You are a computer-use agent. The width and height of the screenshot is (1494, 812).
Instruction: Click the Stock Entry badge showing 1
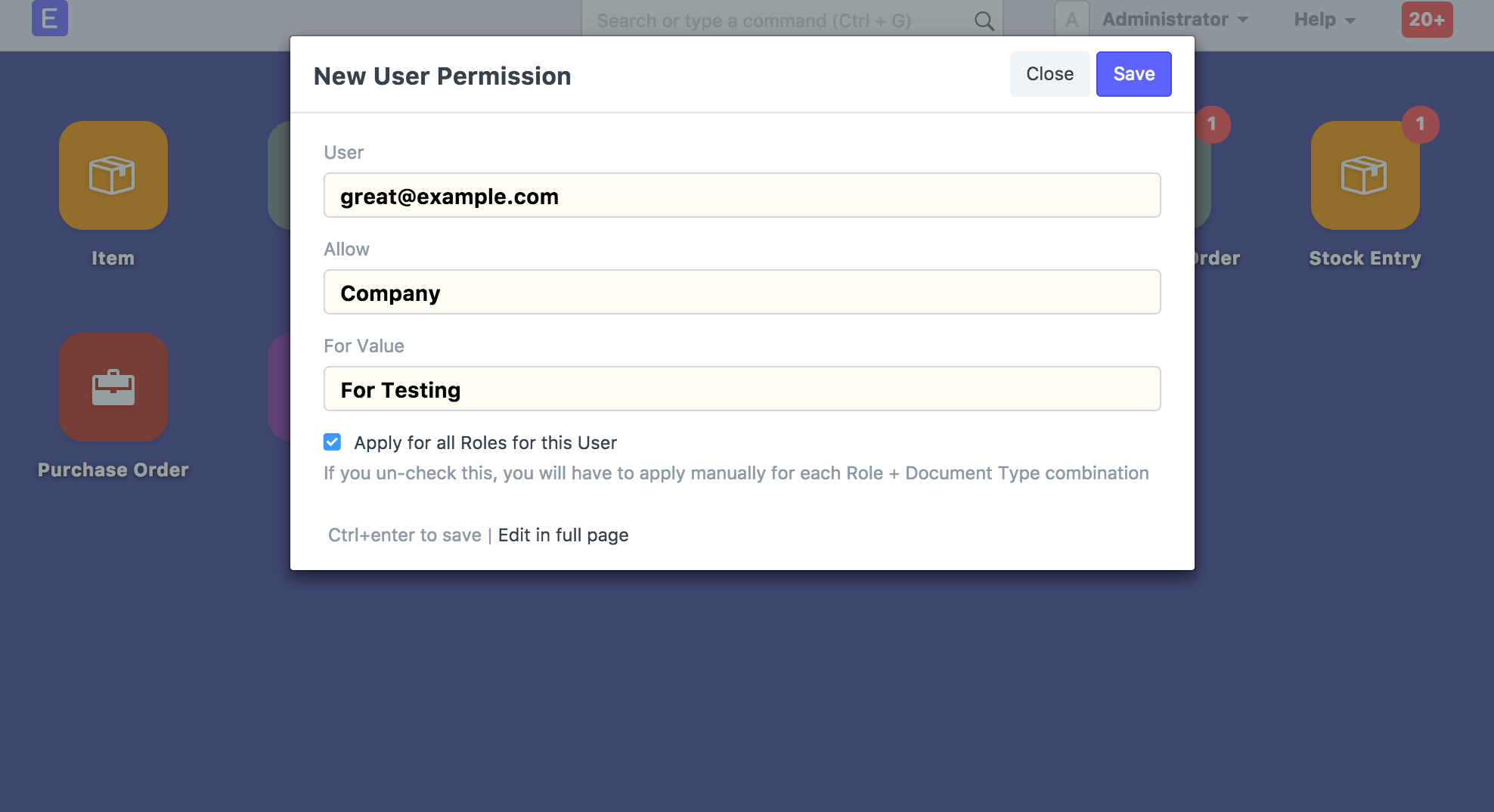[x=1420, y=124]
